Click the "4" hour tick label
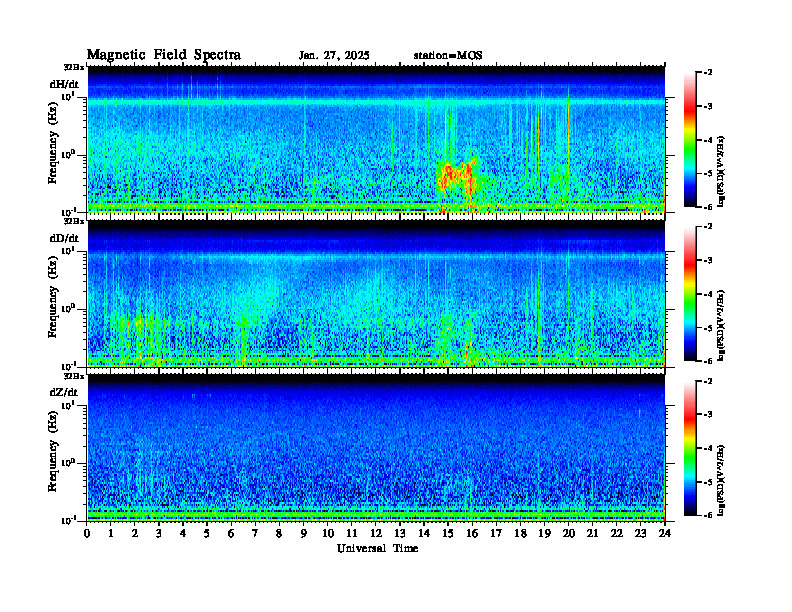Screen dimensions: 792x612 click(183, 534)
